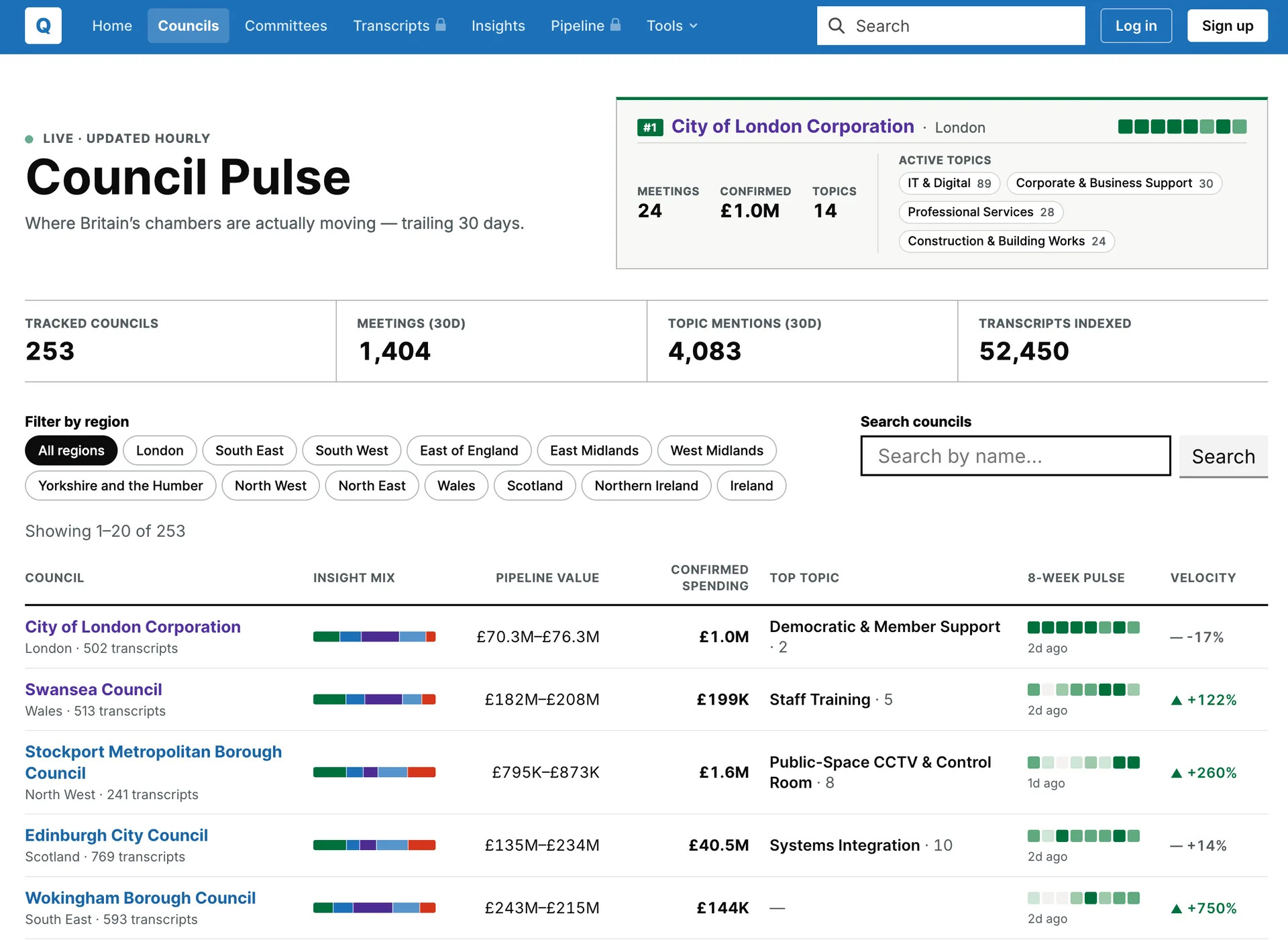The width and height of the screenshot is (1288, 940).
Task: Go to the Insights nav item
Action: [x=498, y=25]
